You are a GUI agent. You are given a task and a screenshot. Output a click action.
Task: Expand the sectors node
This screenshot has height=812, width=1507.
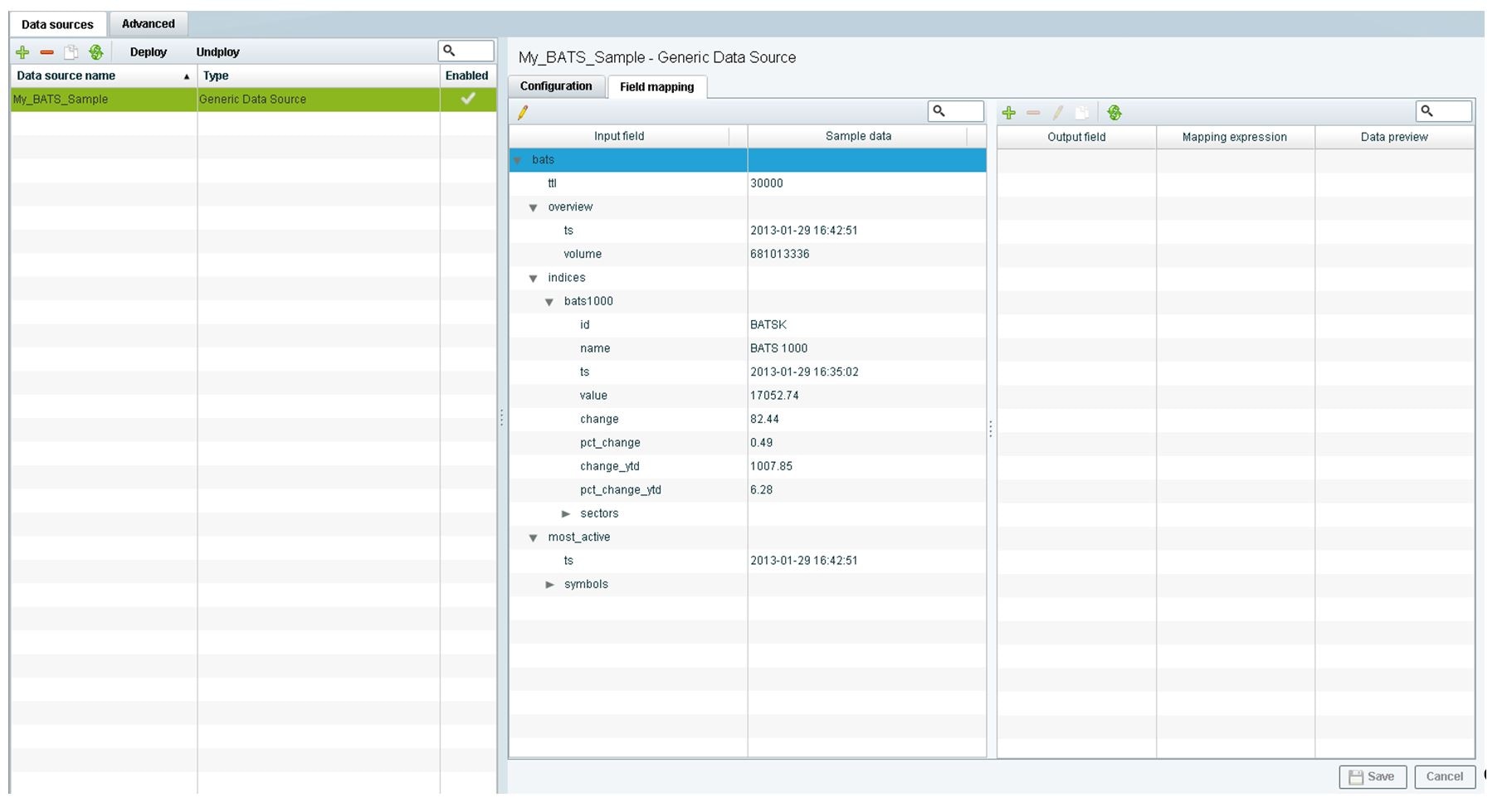coord(566,513)
